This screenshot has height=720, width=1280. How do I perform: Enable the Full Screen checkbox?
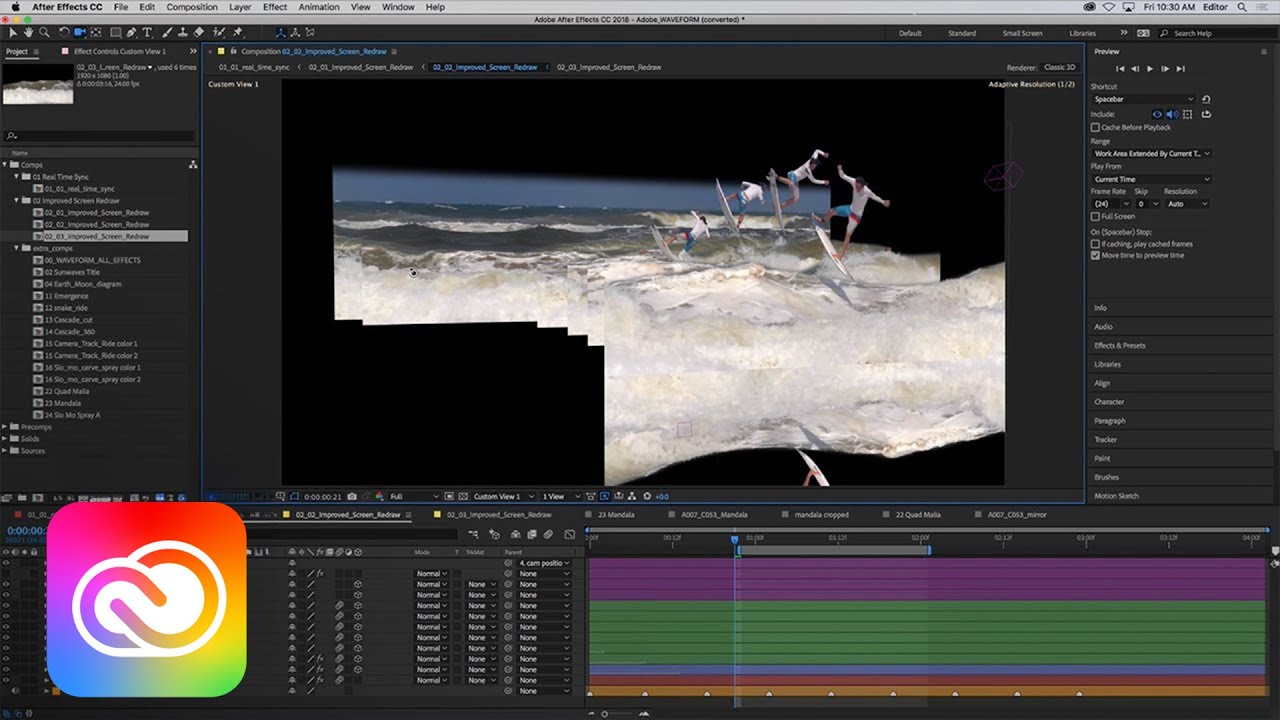[1095, 216]
